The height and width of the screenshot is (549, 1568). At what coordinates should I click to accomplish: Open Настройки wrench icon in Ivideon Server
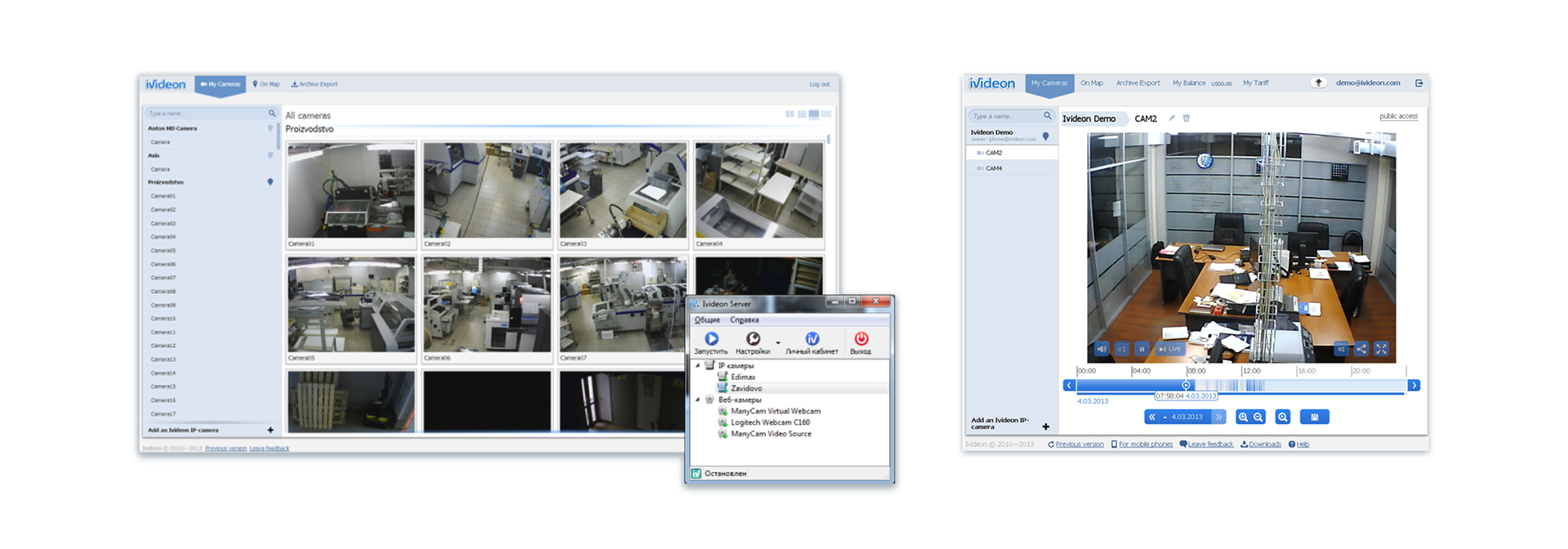coord(753,338)
